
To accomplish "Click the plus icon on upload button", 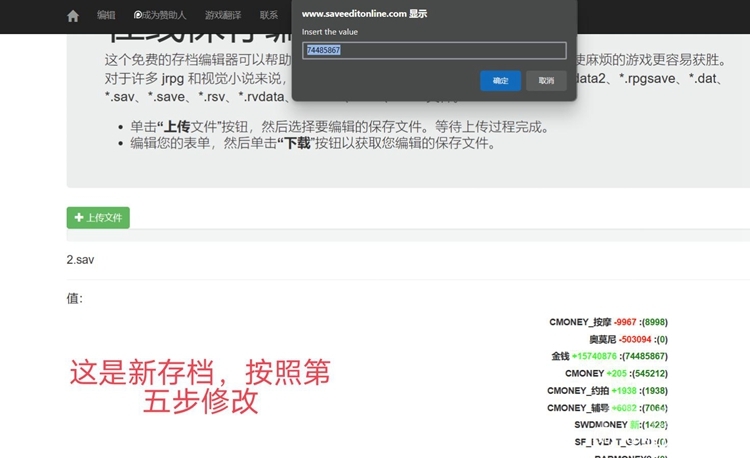I will (x=79, y=217).
